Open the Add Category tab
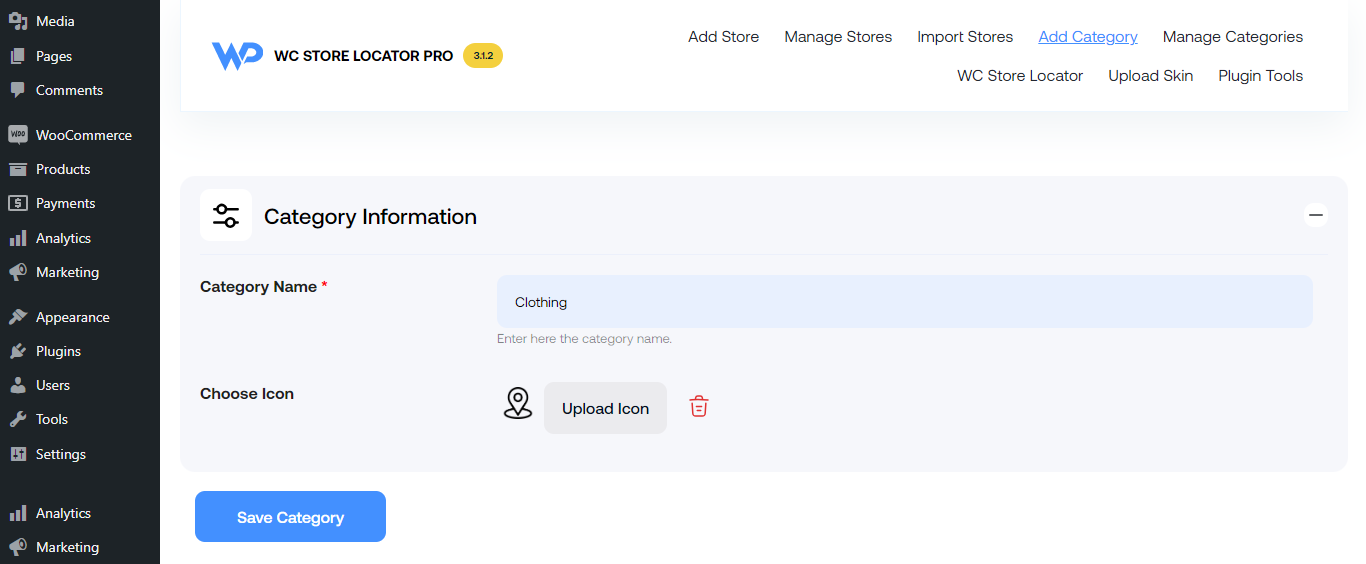 [1088, 37]
